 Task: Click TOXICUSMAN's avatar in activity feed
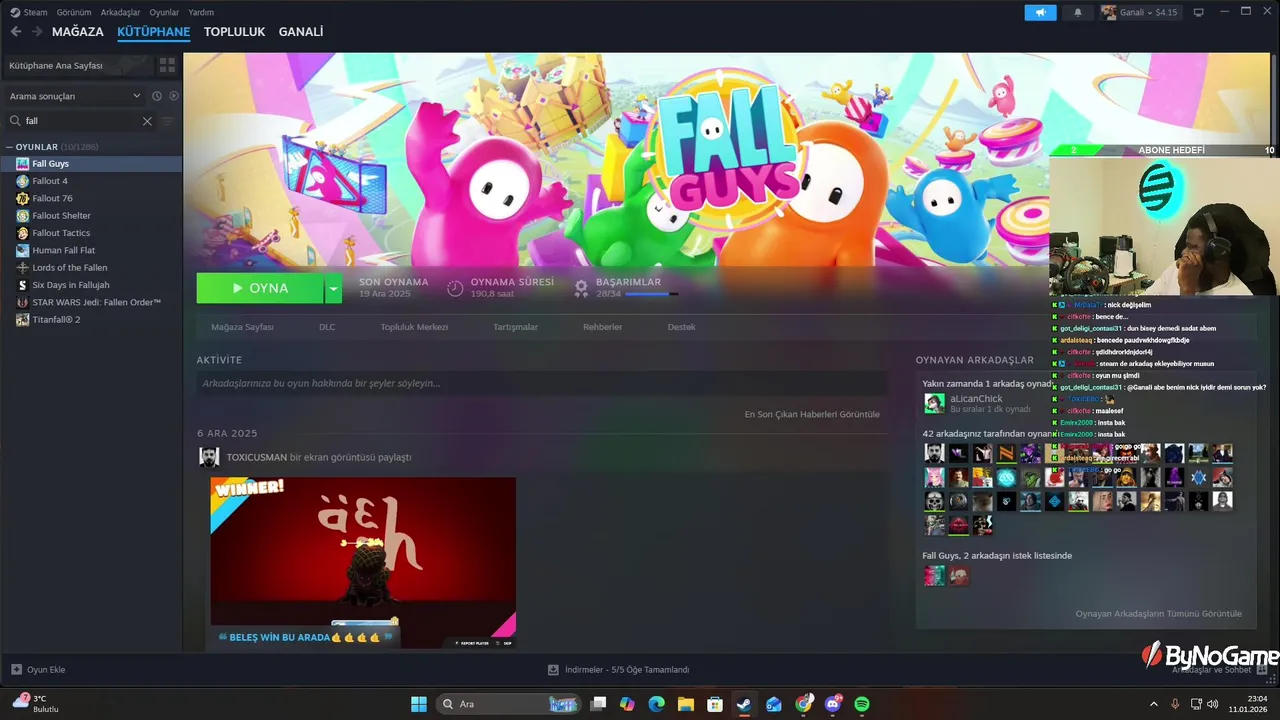[209, 457]
